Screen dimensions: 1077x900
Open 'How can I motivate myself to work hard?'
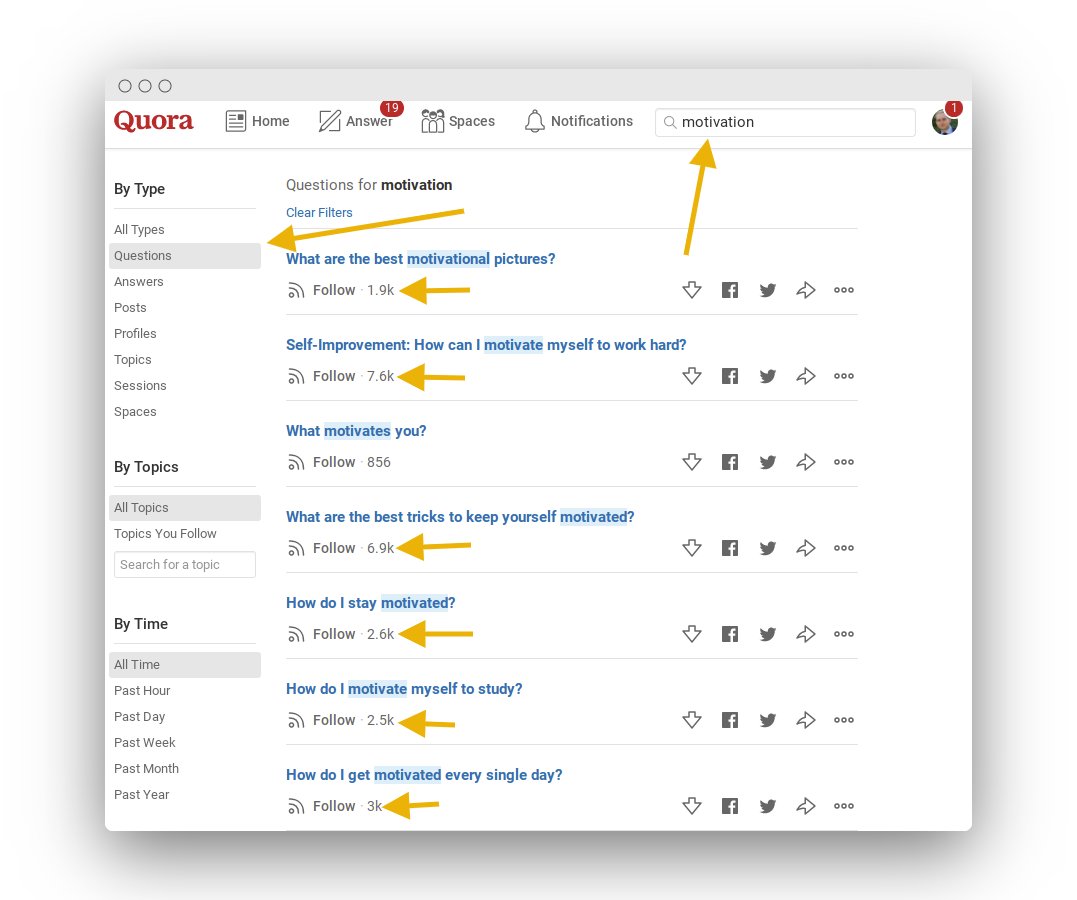[486, 345]
